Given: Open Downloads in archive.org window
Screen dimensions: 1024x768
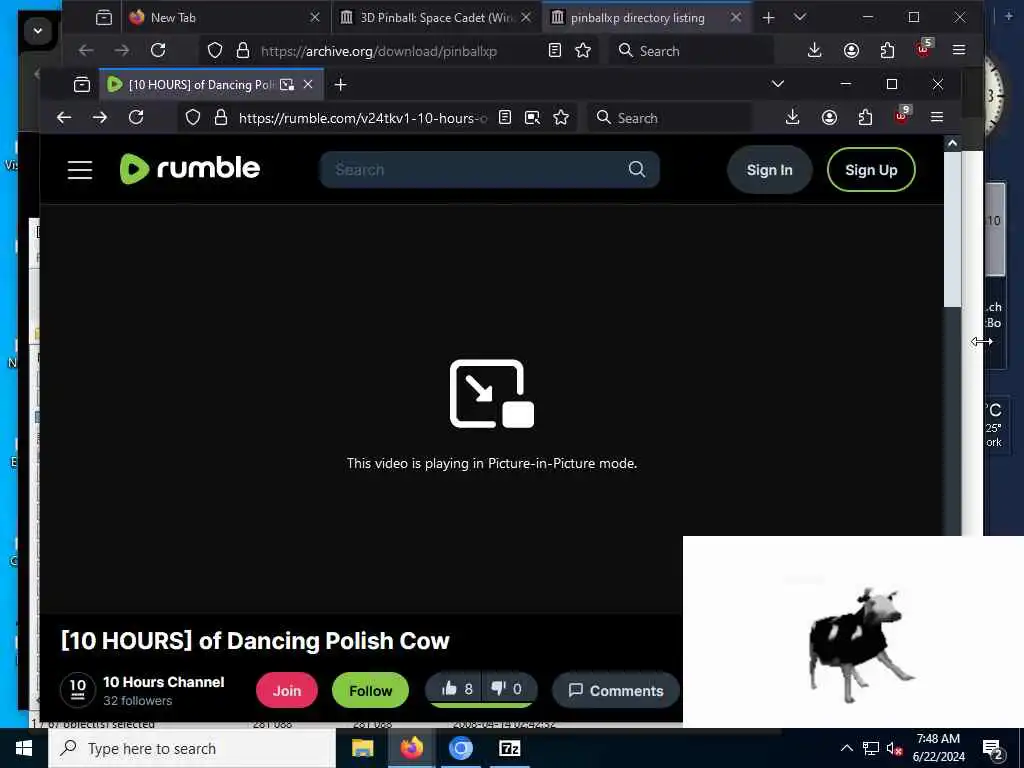Looking at the screenshot, I should click(x=814, y=50).
